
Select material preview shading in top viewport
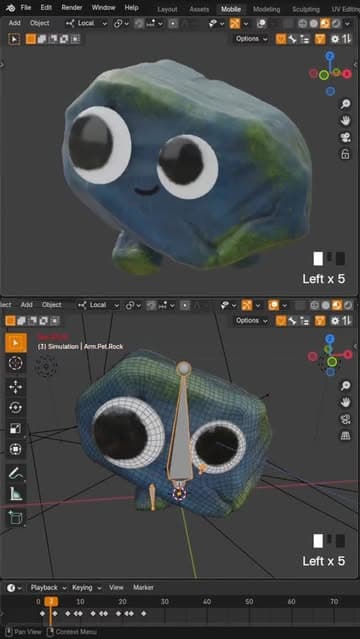pos(325,24)
